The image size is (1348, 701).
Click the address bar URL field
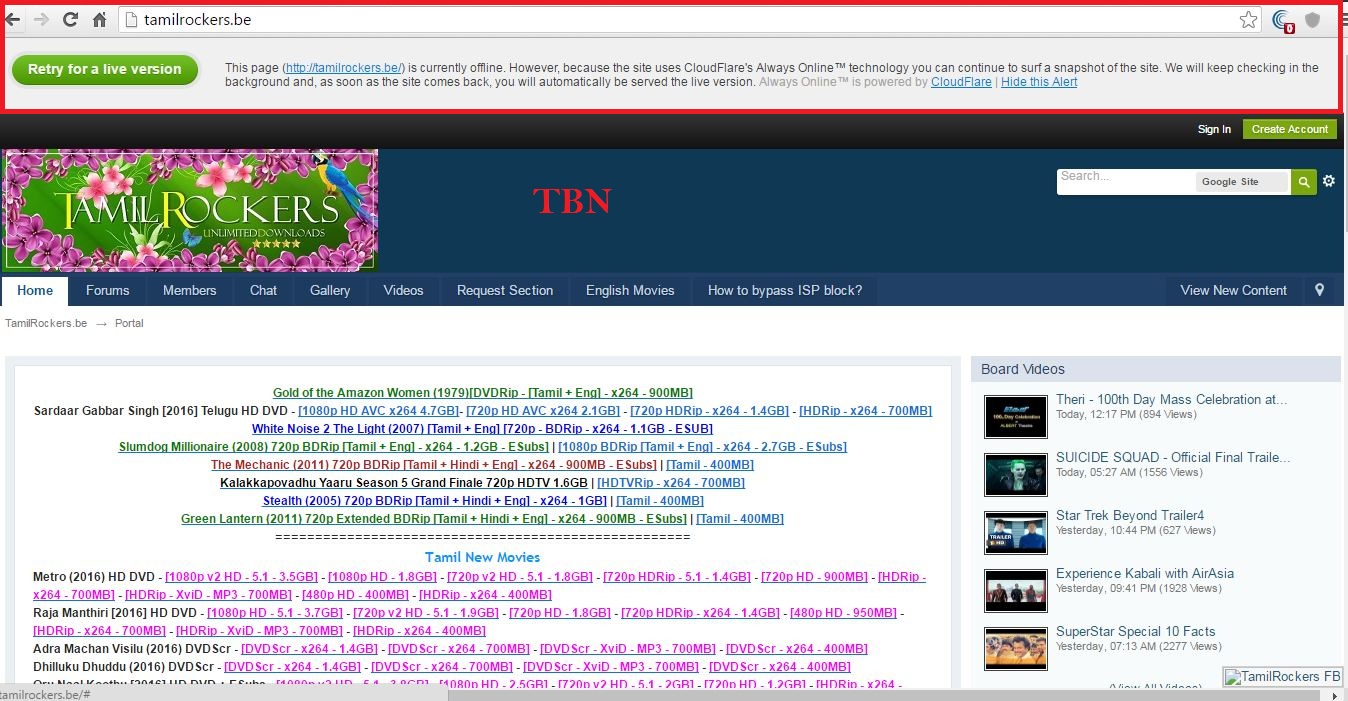690,20
